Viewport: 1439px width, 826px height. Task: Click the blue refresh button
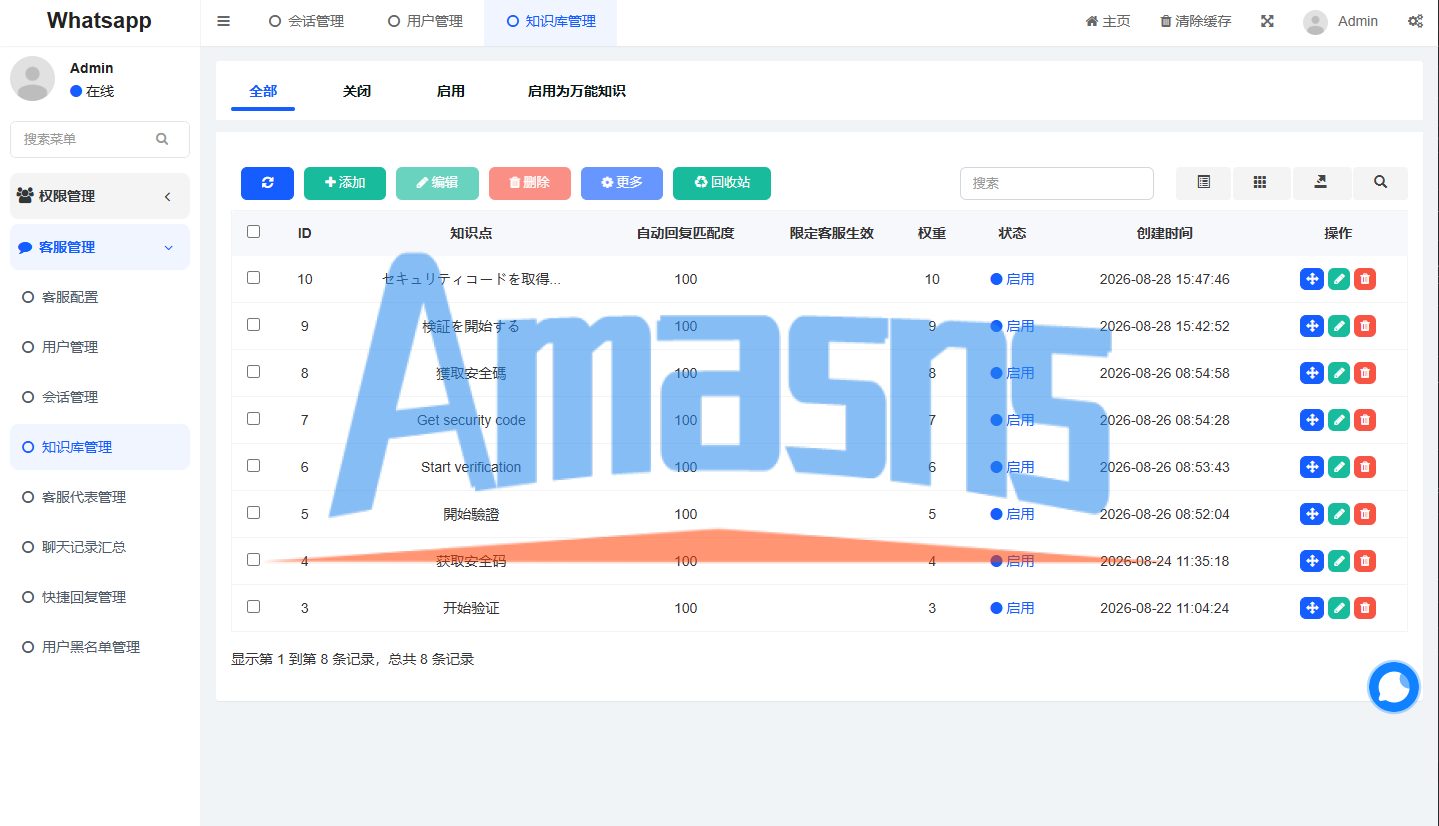pyautogui.click(x=267, y=183)
